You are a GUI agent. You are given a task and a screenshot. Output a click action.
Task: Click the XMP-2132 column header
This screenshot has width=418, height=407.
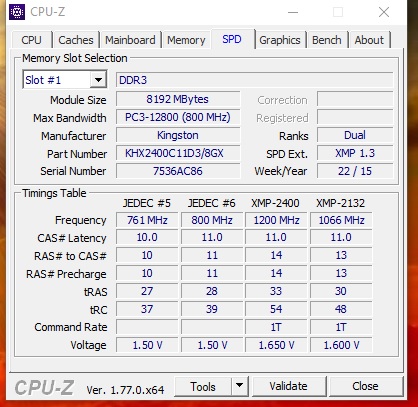pyautogui.click(x=341, y=203)
